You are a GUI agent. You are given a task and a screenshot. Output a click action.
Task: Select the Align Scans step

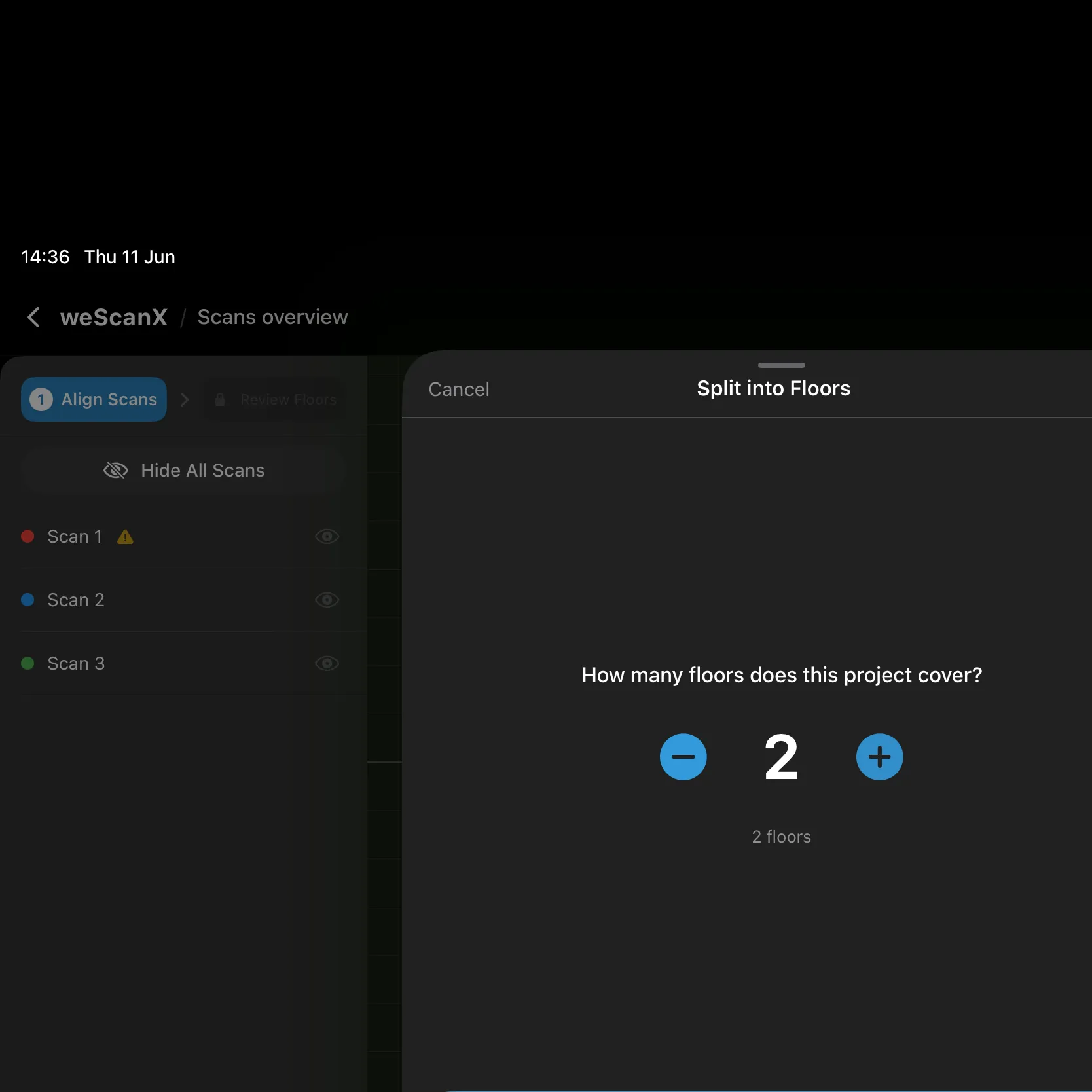94,399
